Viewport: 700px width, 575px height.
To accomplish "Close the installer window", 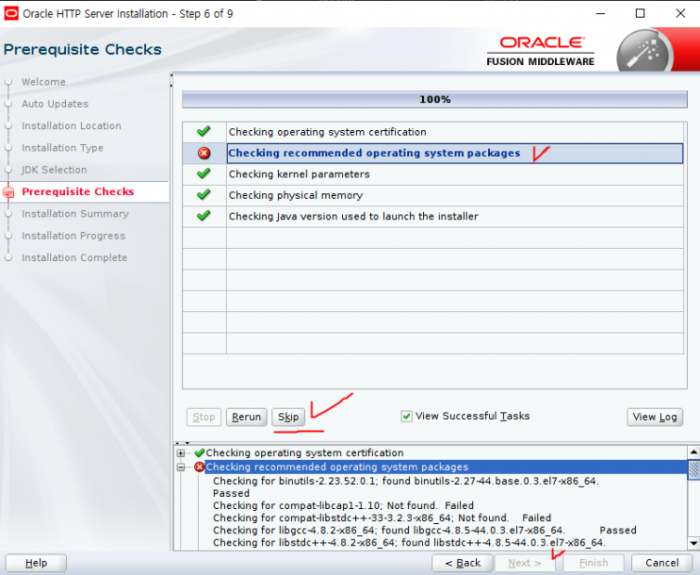I will [680, 13].
